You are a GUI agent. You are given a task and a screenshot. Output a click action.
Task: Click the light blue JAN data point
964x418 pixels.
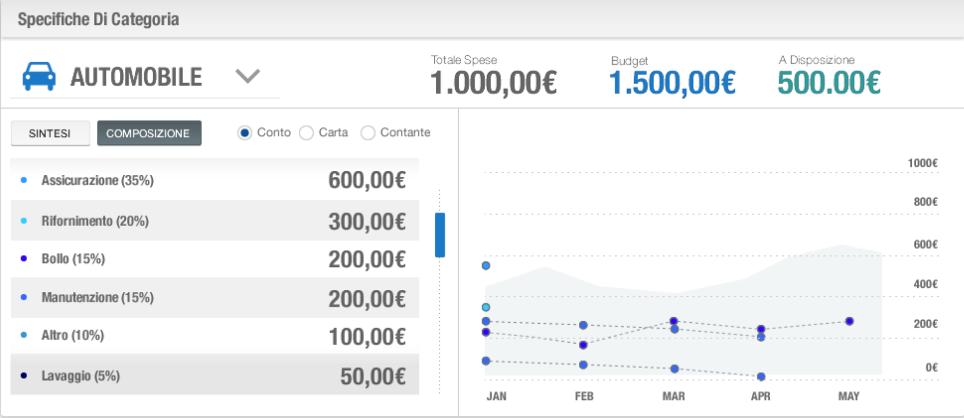(x=486, y=307)
